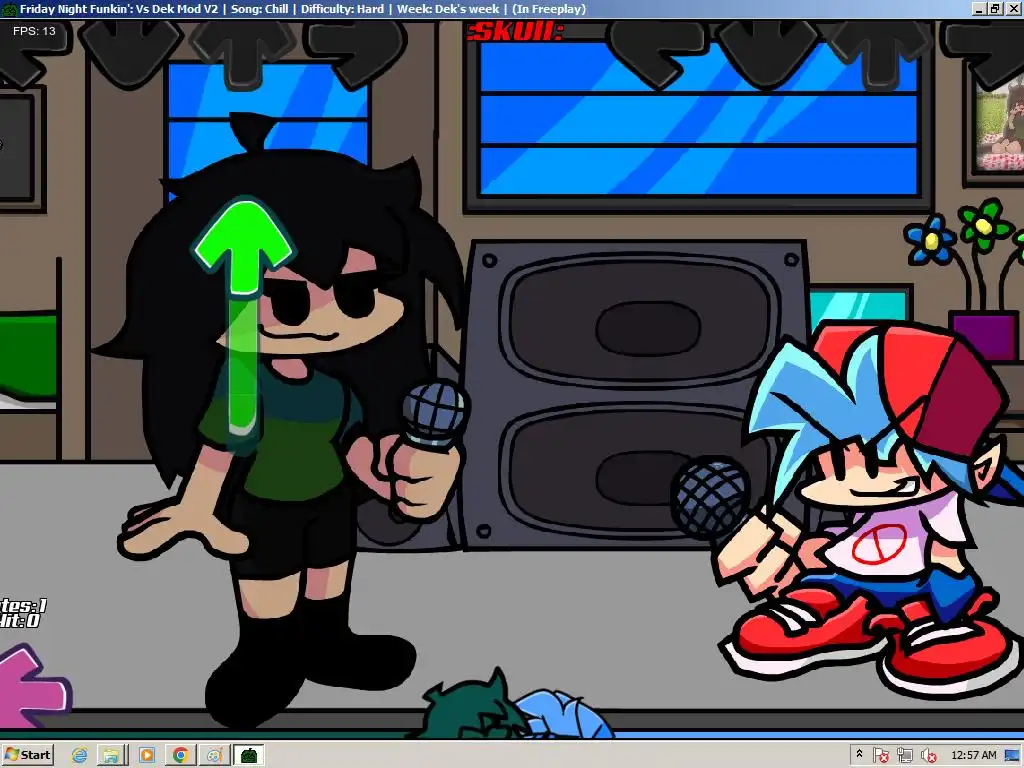Click the Dek character's microphone
Viewport: 1024px width, 768px height.
point(435,415)
